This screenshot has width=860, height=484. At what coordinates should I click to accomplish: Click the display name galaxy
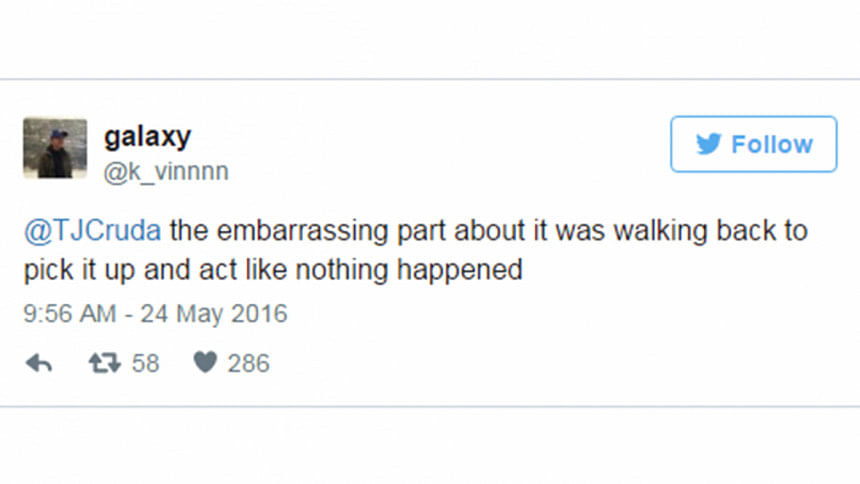click(x=147, y=136)
